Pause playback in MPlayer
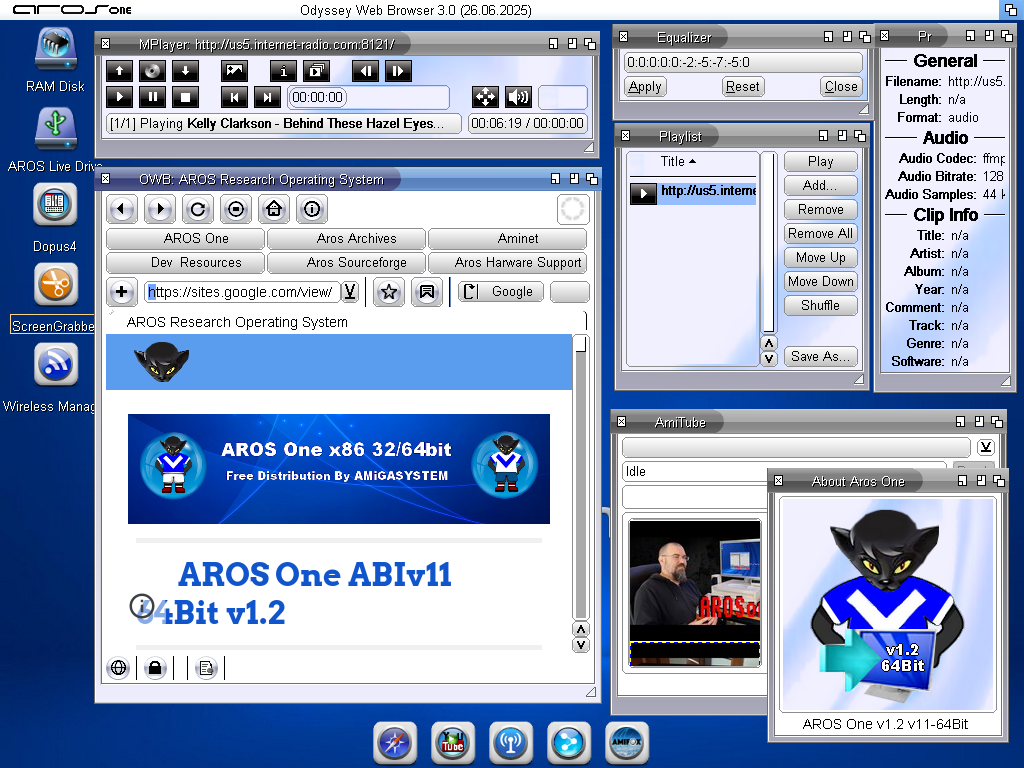Screen dimensions: 1024x768 [152, 97]
